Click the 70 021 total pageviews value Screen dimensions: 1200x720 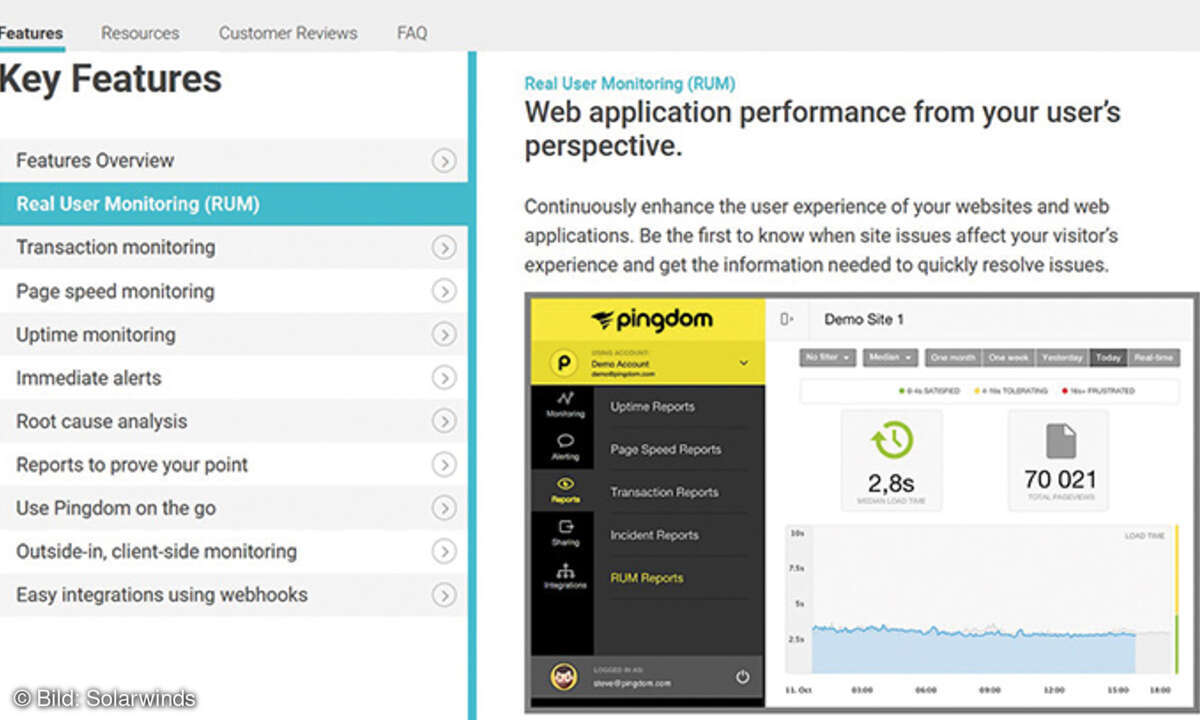[x=1060, y=479]
